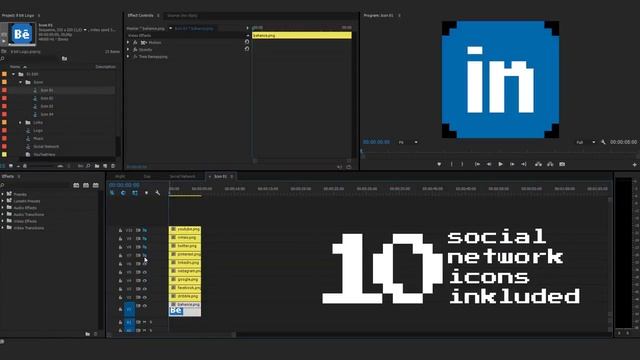Step forward one frame in Program monitor

tap(512, 164)
